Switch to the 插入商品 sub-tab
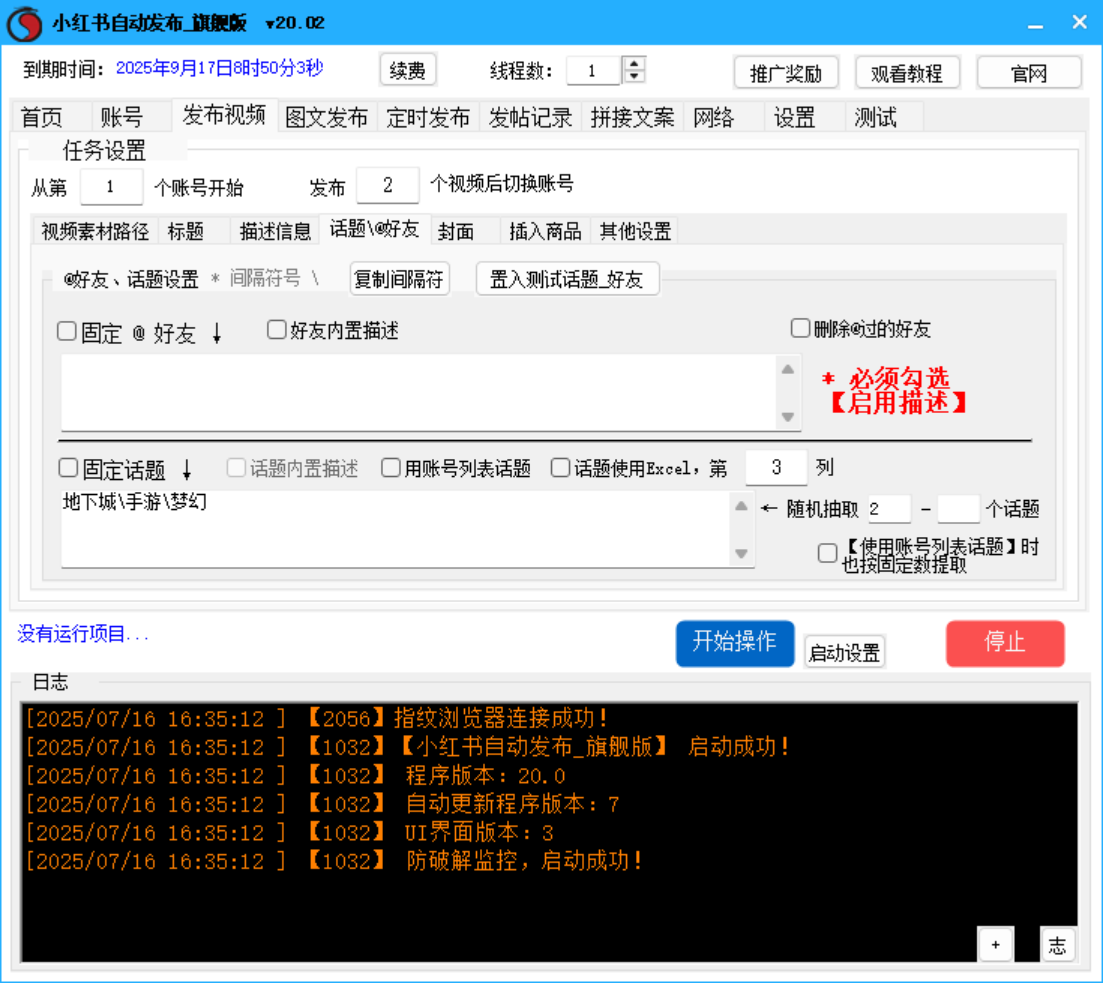 click(545, 232)
